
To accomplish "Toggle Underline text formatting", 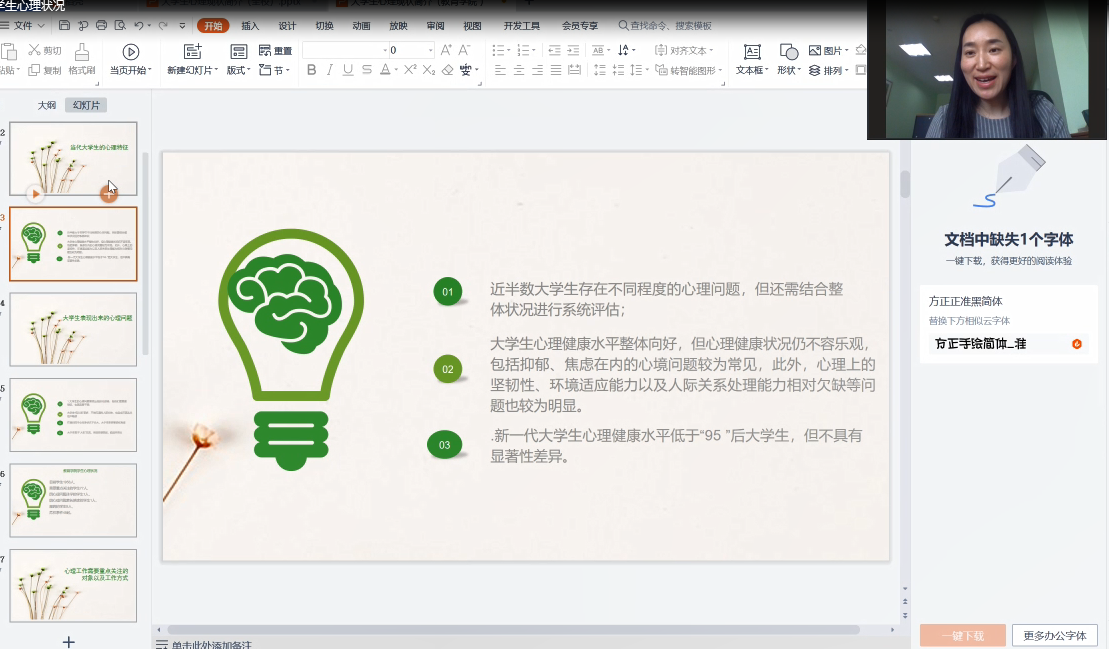I will tap(348, 70).
